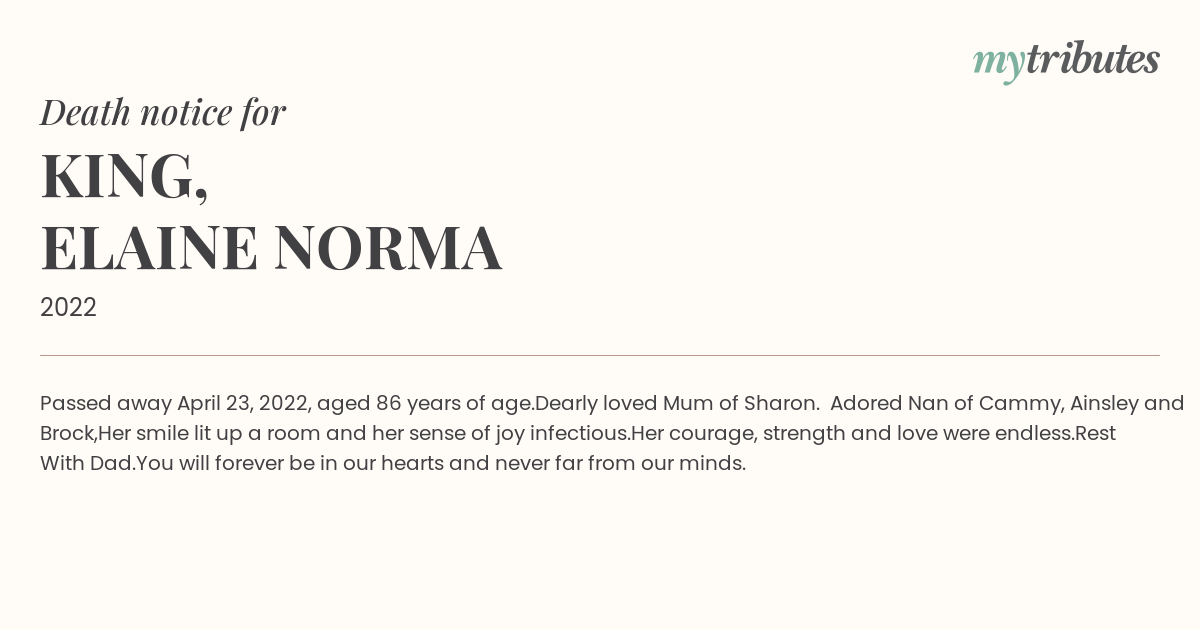Image resolution: width=1200 pixels, height=630 pixels.
Task: Click the words "Passed away" in notice
Action: (105, 403)
